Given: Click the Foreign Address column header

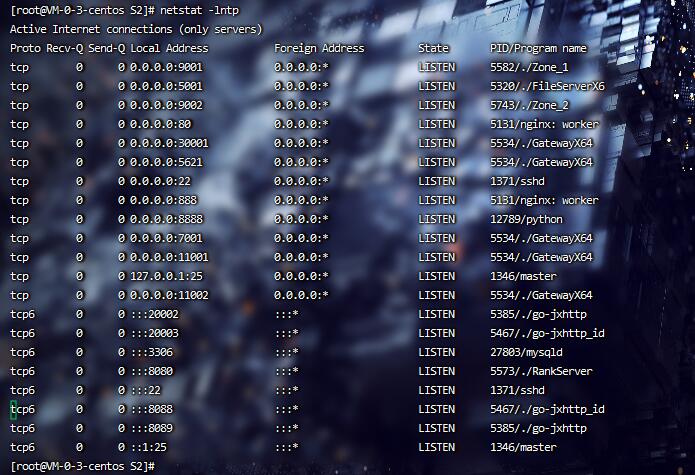Looking at the screenshot, I should (x=319, y=48).
